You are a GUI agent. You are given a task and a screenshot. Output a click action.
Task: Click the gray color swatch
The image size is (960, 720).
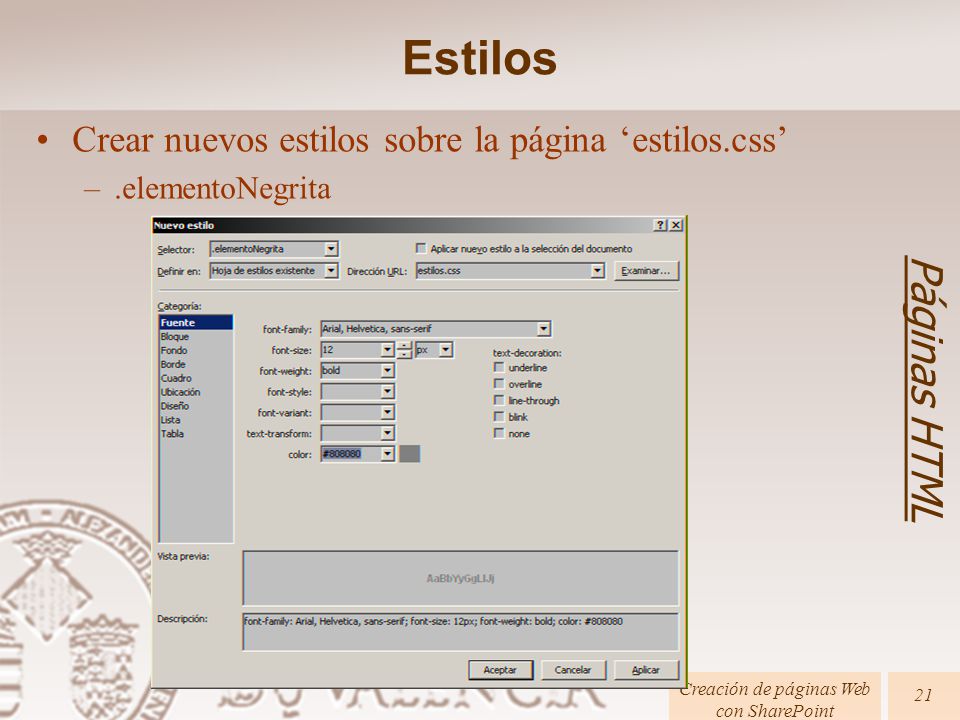(x=410, y=454)
